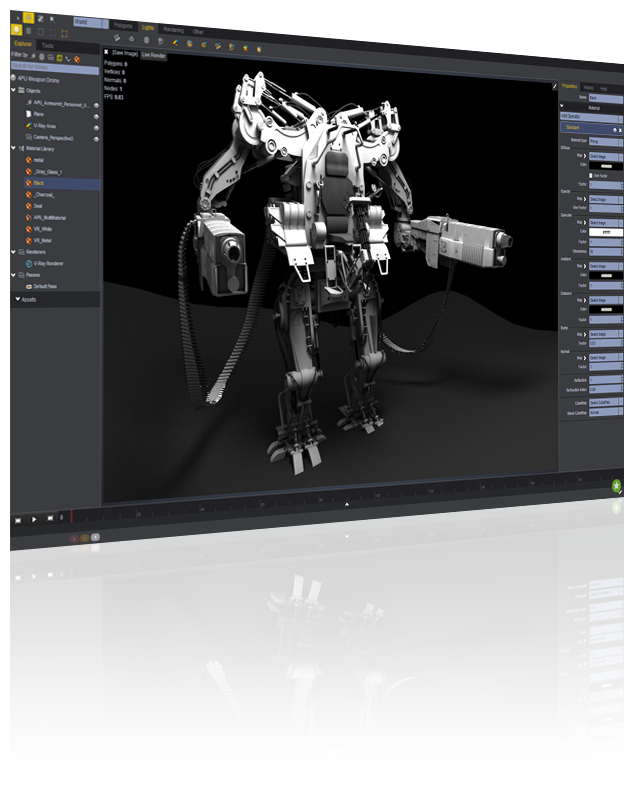The height and width of the screenshot is (796, 634).
Task: Collapse the Material Library tree node
Action: (13, 149)
